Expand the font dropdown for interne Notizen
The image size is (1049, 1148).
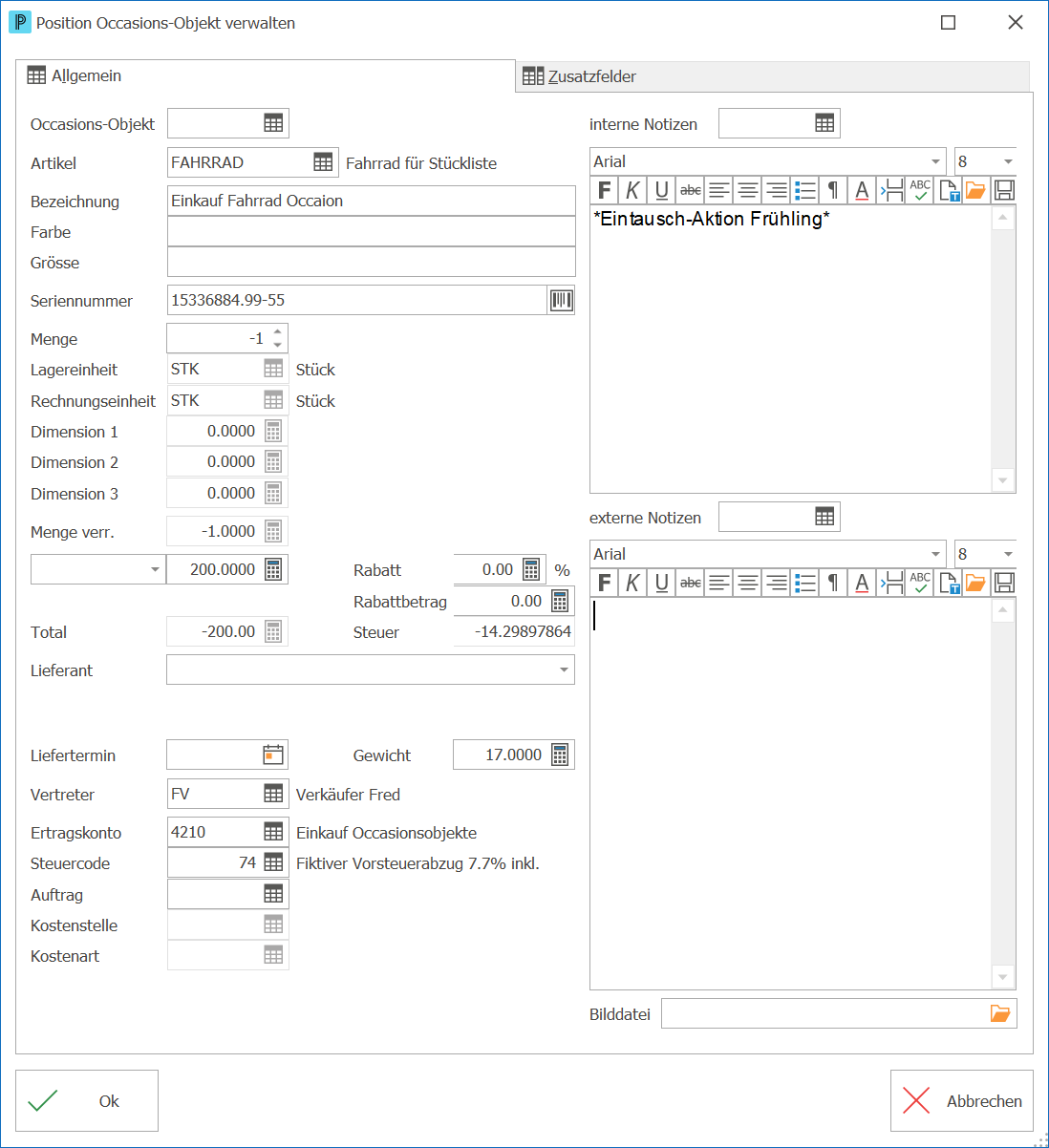935,161
